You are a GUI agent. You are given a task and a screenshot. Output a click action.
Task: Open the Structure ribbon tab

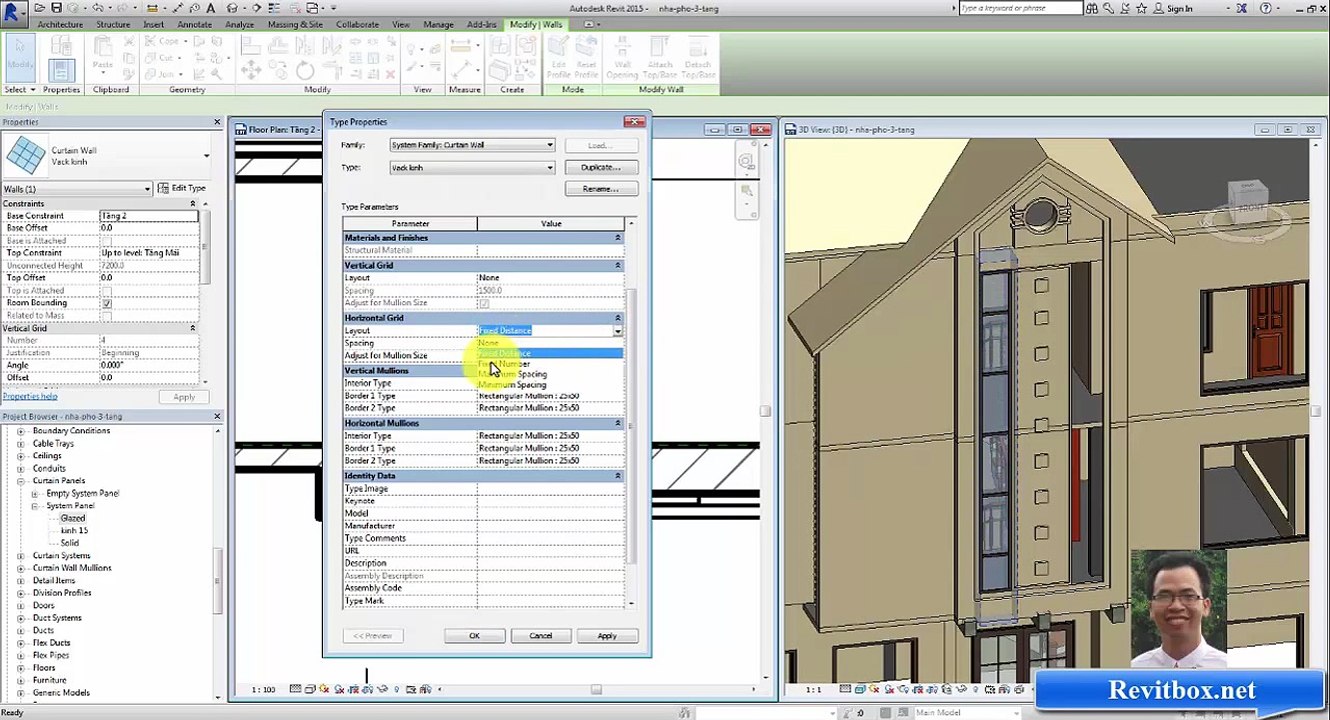[x=113, y=24]
